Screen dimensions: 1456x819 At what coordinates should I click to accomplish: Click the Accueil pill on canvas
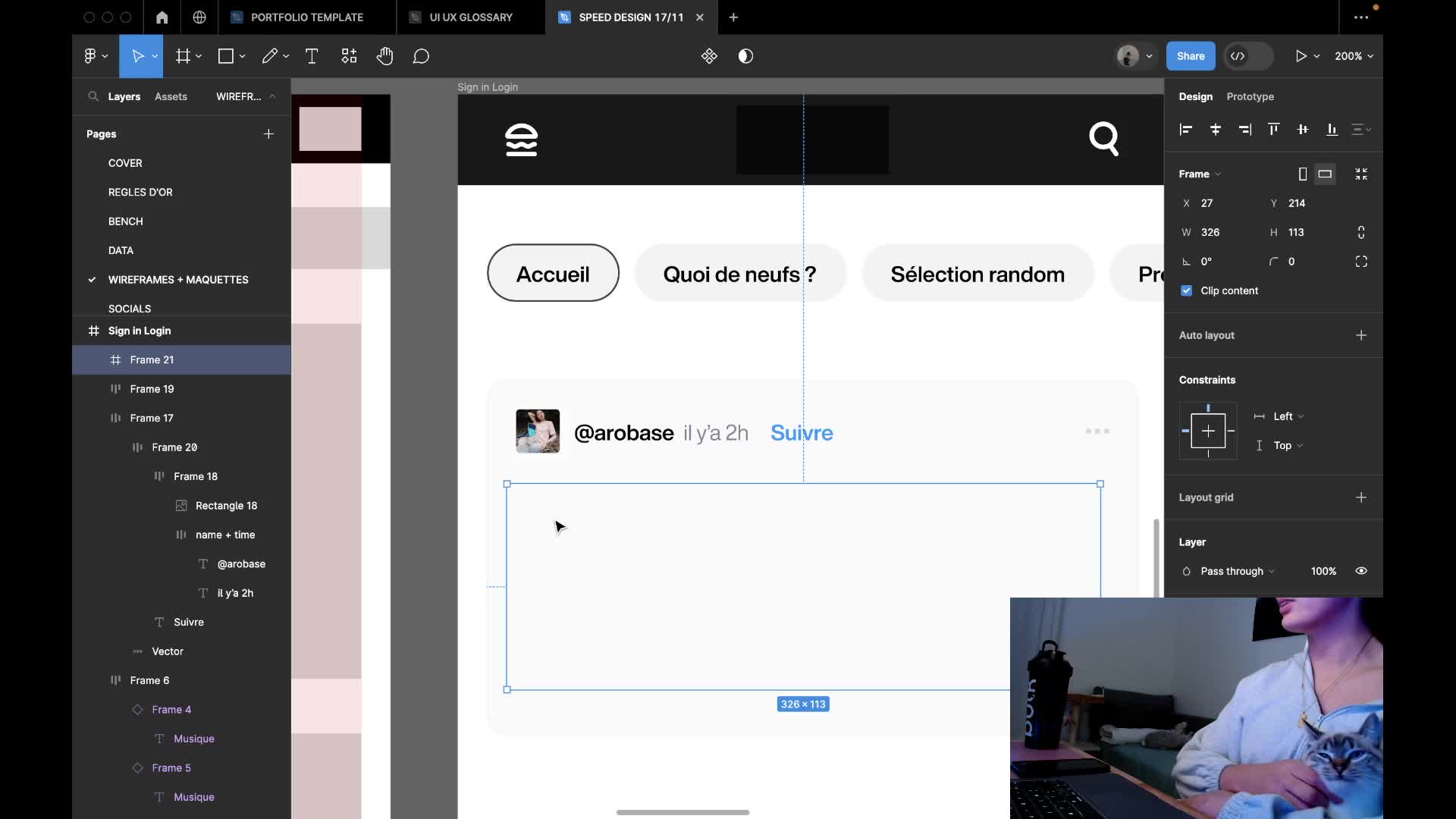(x=553, y=273)
